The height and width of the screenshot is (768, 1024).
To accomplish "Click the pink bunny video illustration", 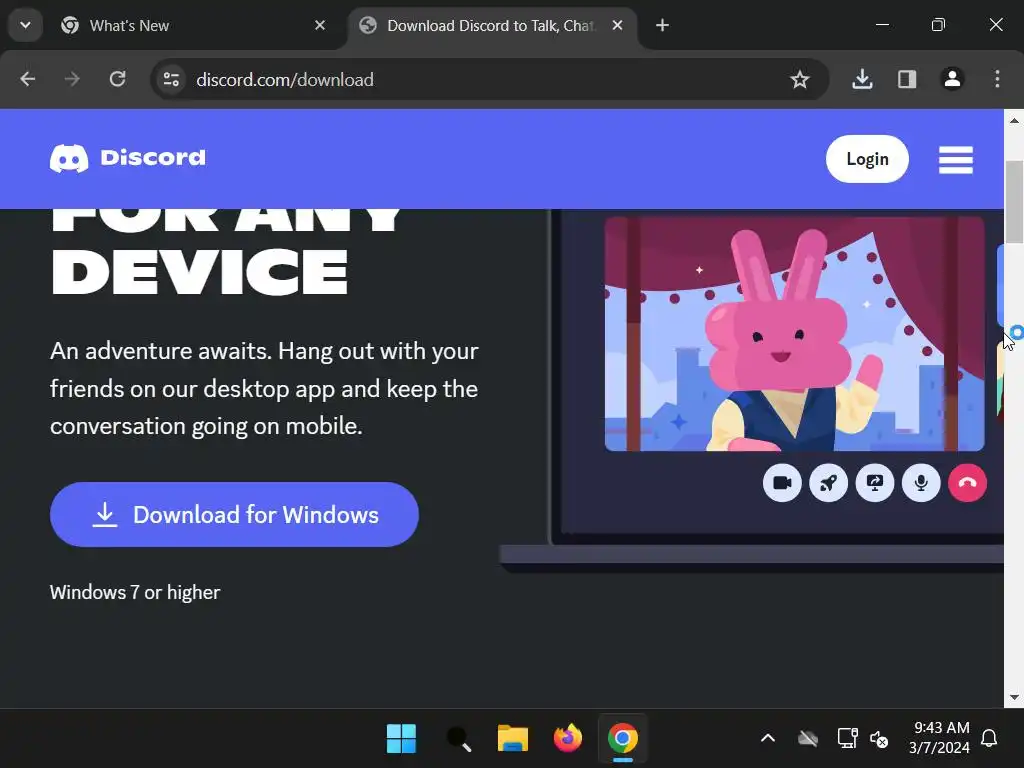I will (x=794, y=334).
